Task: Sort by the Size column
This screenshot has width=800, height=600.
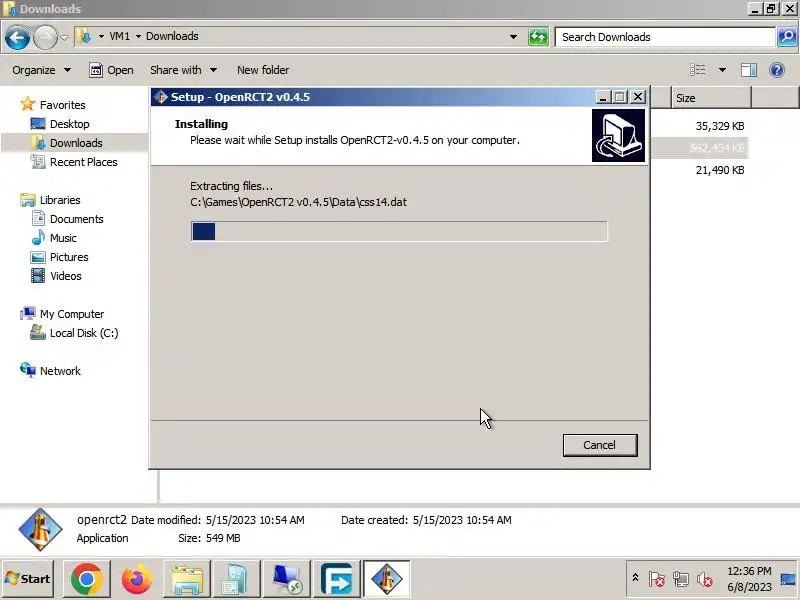Action: (x=711, y=98)
